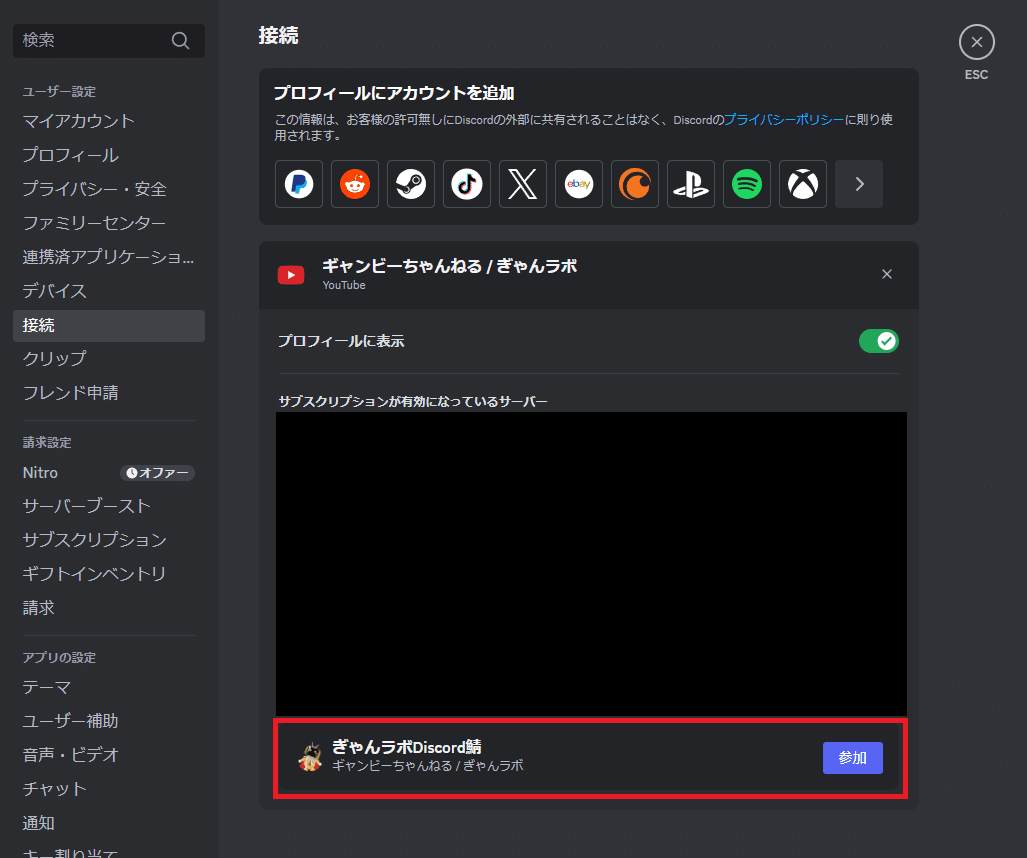Image resolution: width=1027 pixels, height=858 pixels.
Task: Expand more connection options with the arrow
Action: coord(859,184)
